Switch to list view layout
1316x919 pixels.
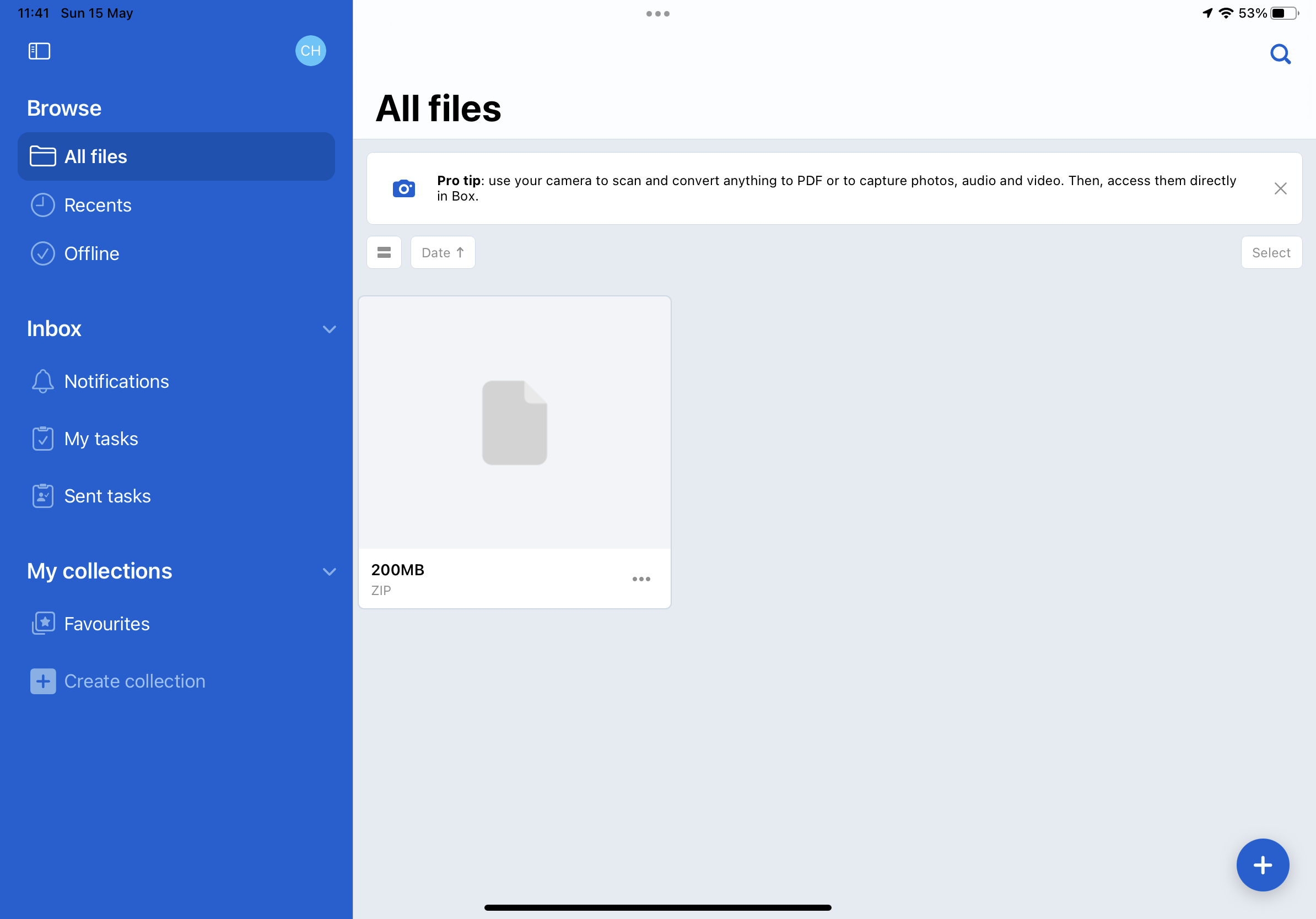[384, 252]
